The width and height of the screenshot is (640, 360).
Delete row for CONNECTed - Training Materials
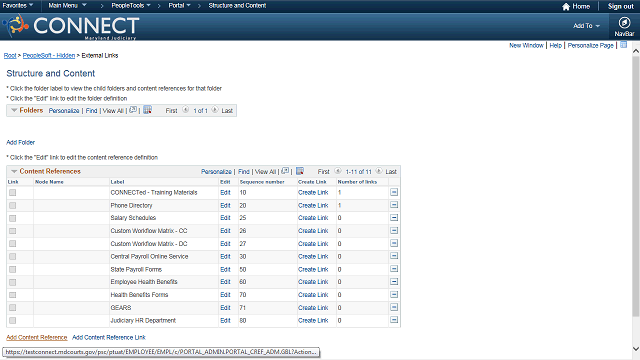tap(394, 192)
